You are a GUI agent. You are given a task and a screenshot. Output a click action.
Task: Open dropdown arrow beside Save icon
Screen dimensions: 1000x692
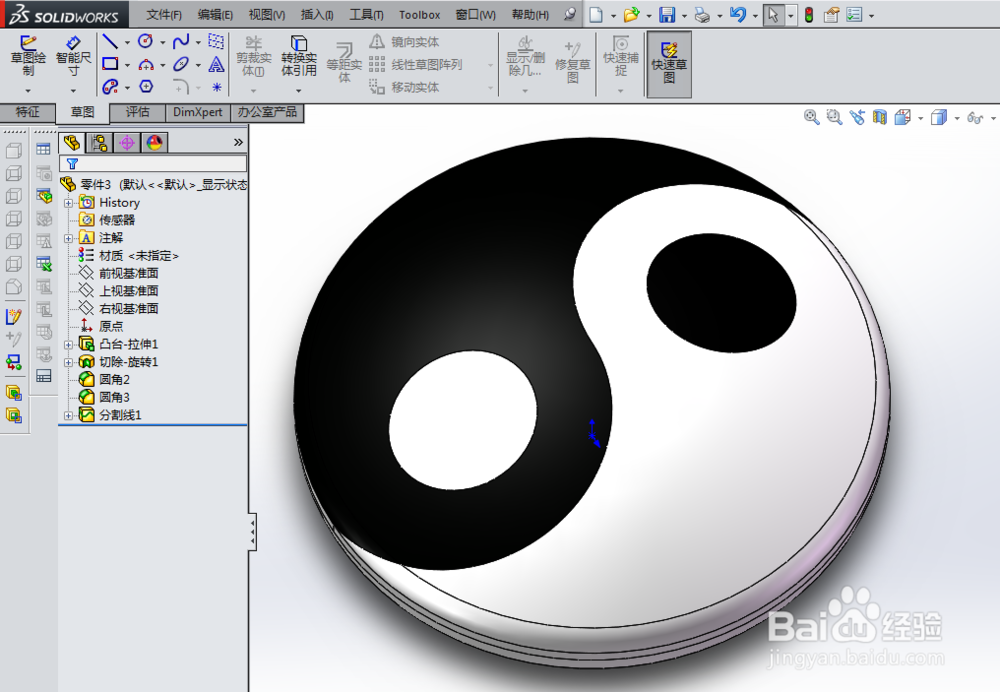point(684,15)
